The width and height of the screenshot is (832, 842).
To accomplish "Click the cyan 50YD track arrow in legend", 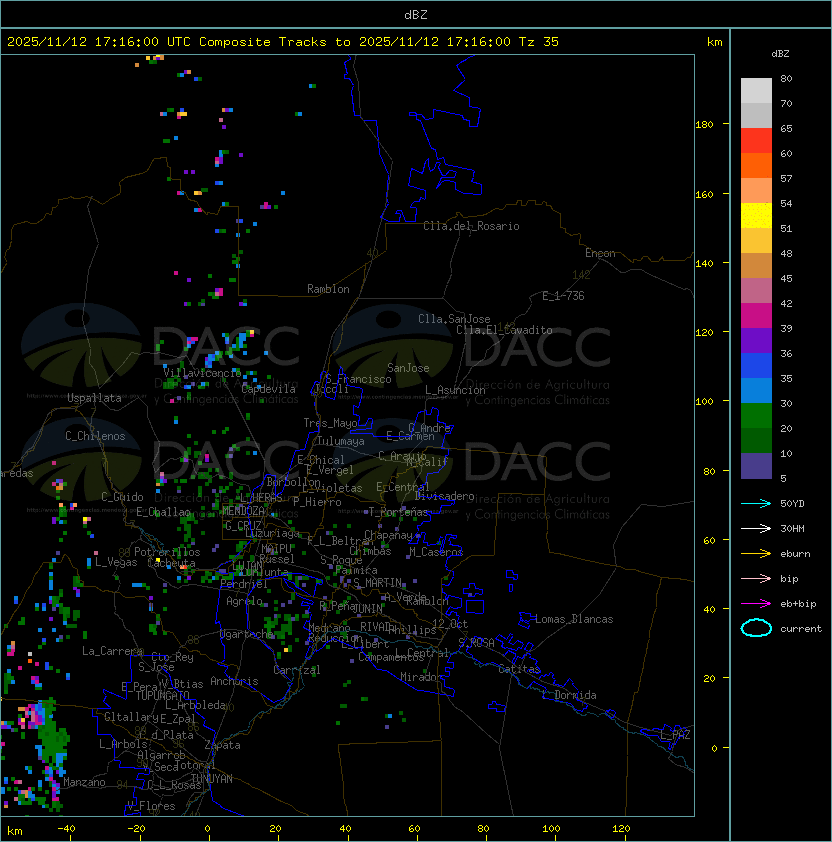I will click(x=756, y=503).
